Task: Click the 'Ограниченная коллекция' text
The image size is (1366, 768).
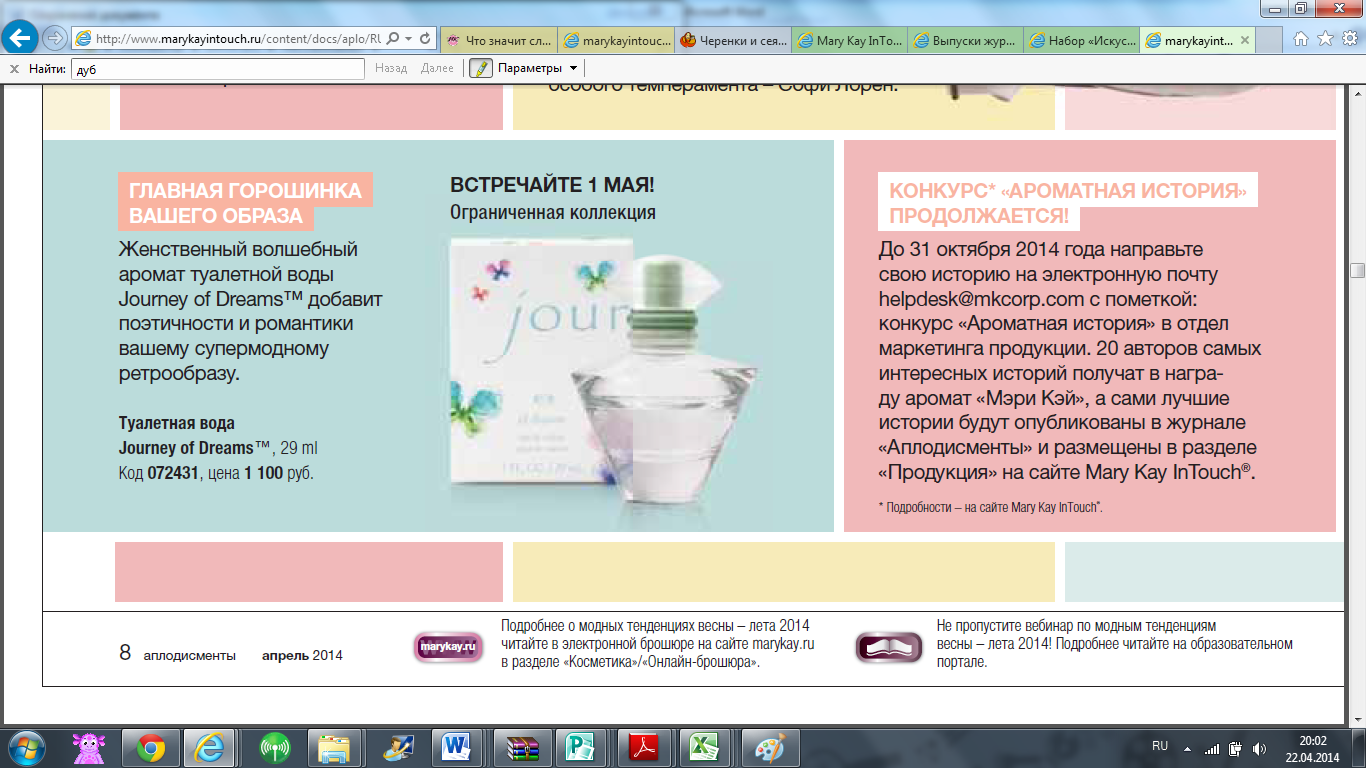Action: pyautogui.click(x=552, y=212)
